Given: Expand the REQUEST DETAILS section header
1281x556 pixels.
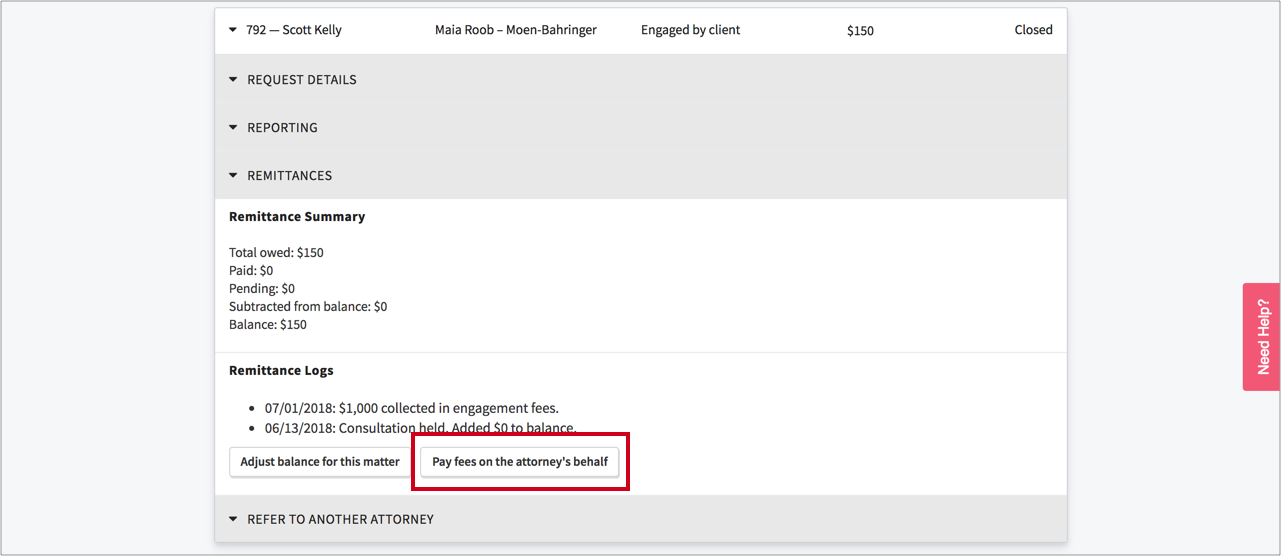Looking at the screenshot, I should (302, 80).
